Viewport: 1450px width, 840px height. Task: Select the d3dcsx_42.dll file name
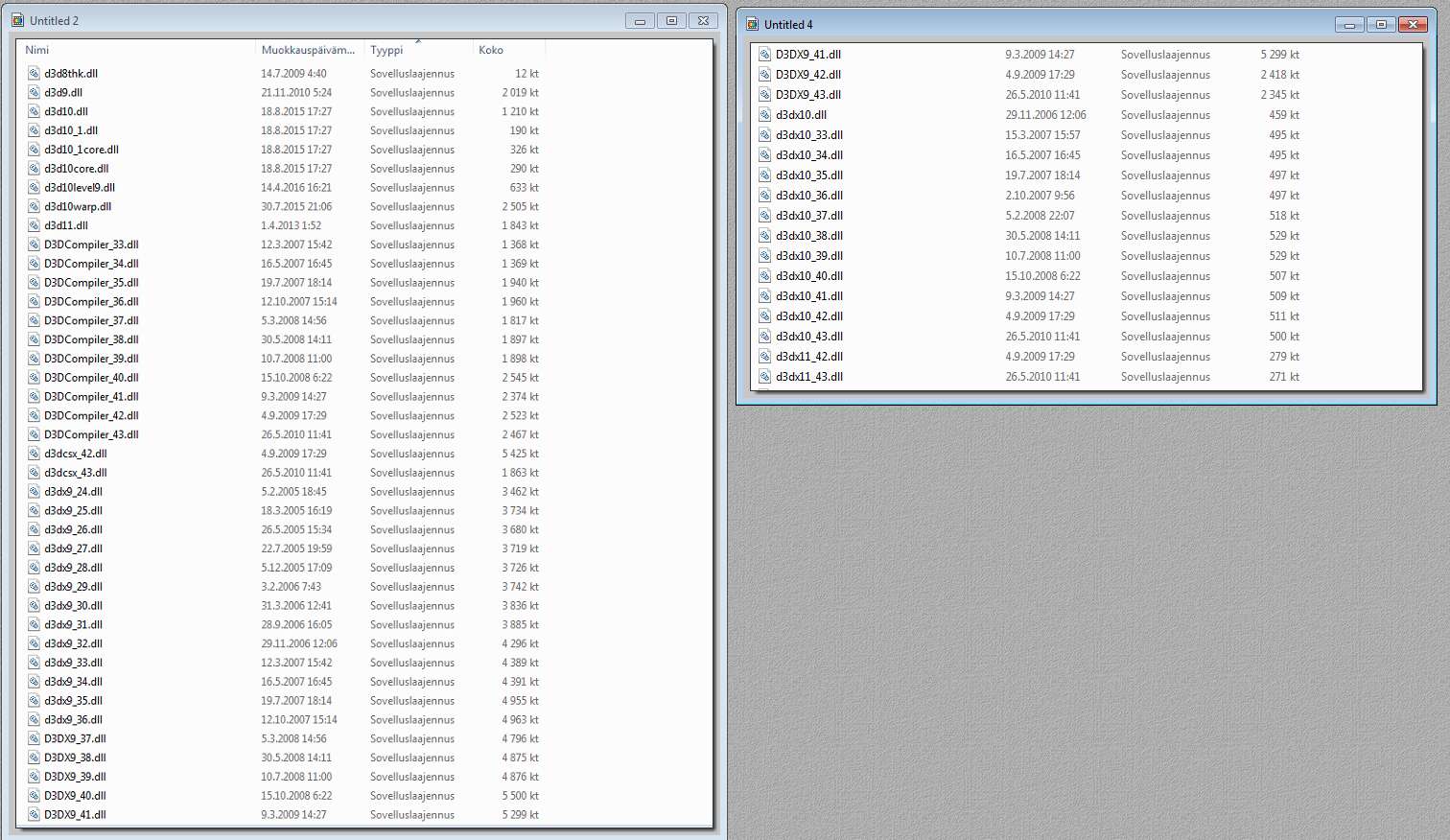[76, 455]
